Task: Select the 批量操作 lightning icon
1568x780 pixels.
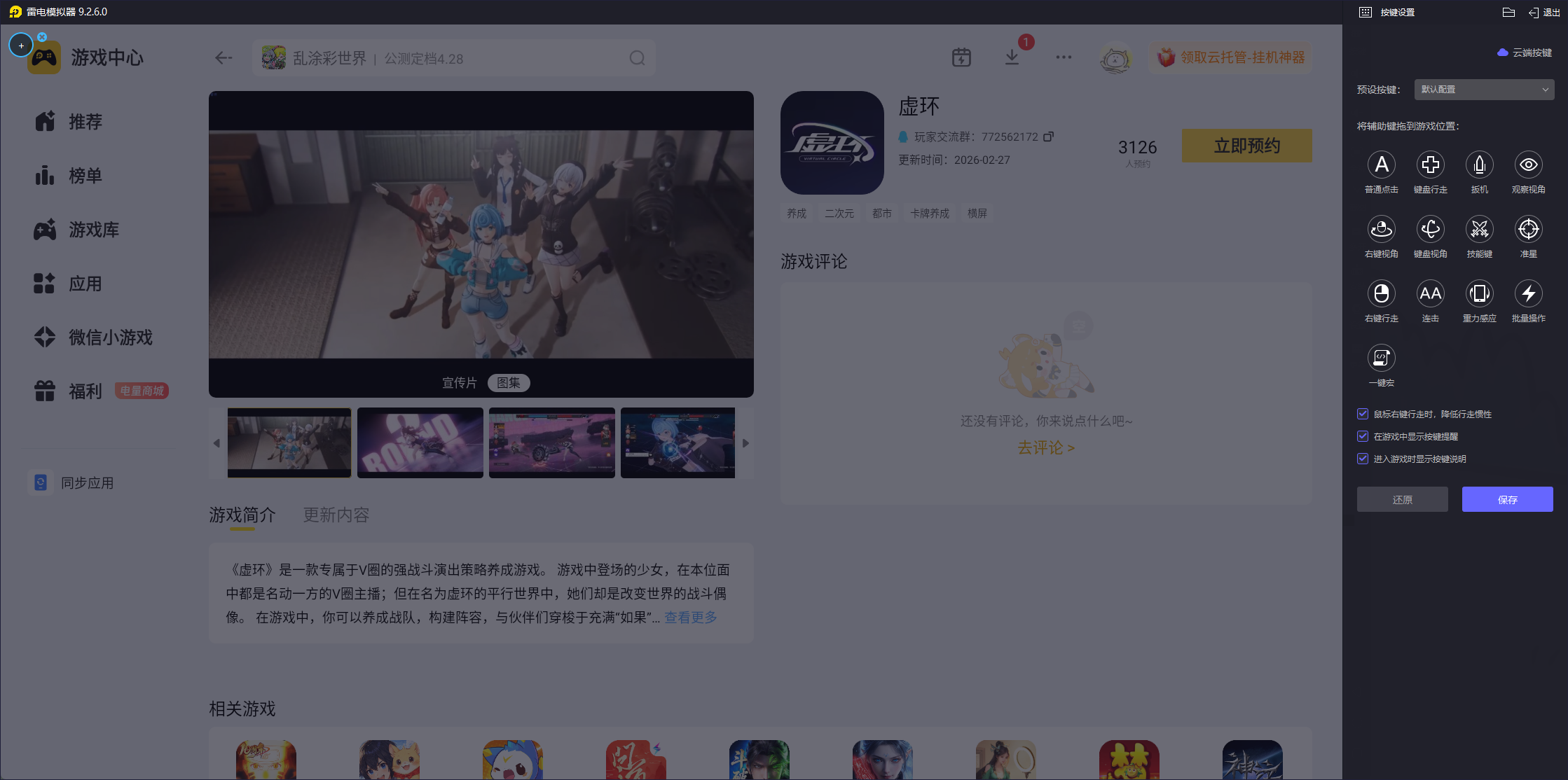Action: [1528, 294]
